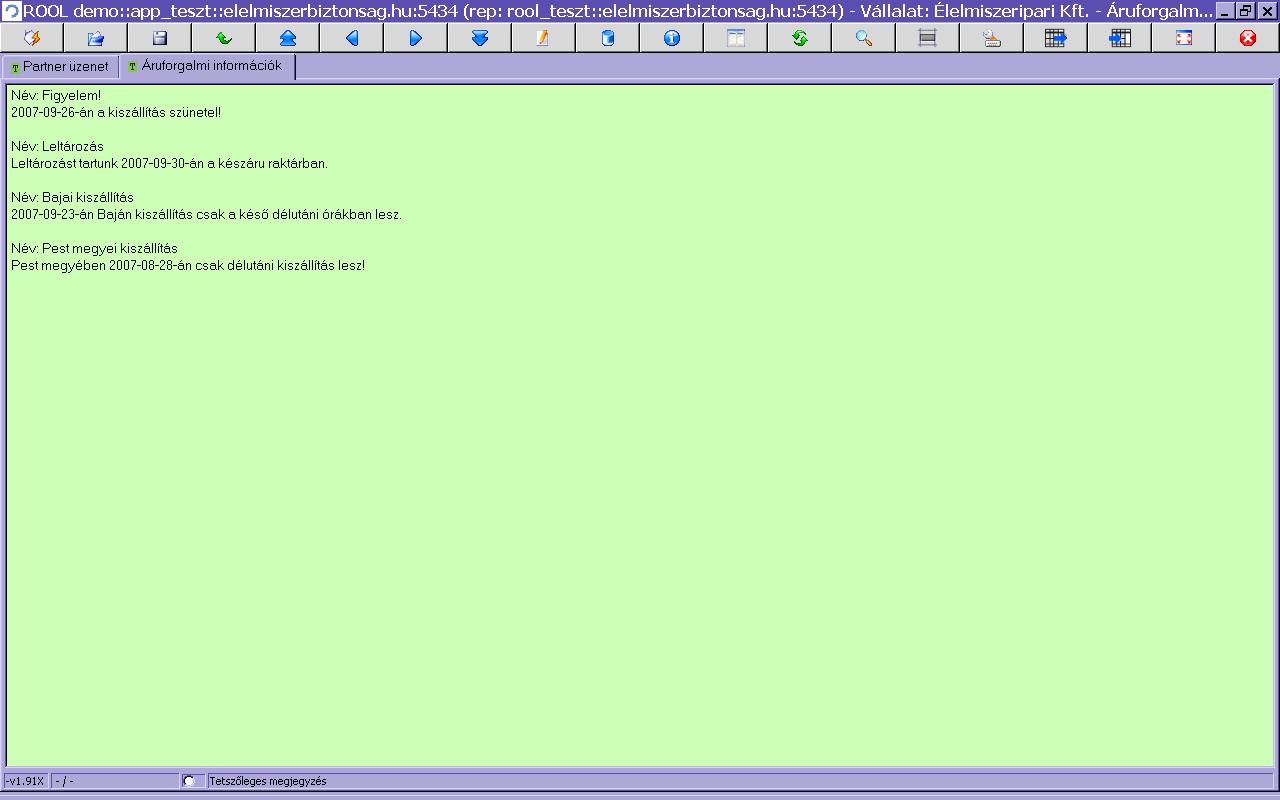Open search with the magnifying glass icon
The height and width of the screenshot is (800, 1280).
(x=863, y=38)
